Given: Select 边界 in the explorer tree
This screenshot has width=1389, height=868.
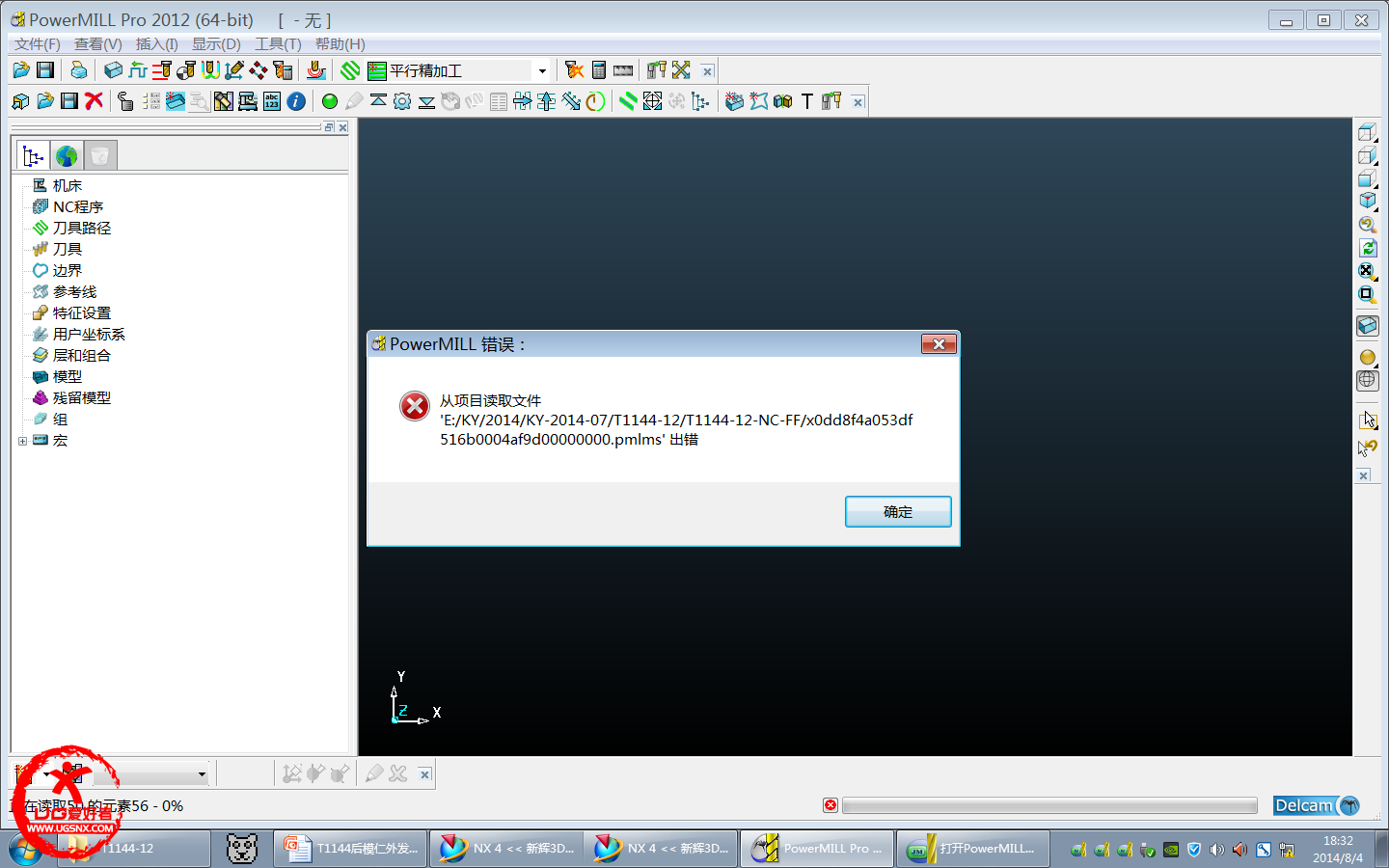Looking at the screenshot, I should (68, 270).
